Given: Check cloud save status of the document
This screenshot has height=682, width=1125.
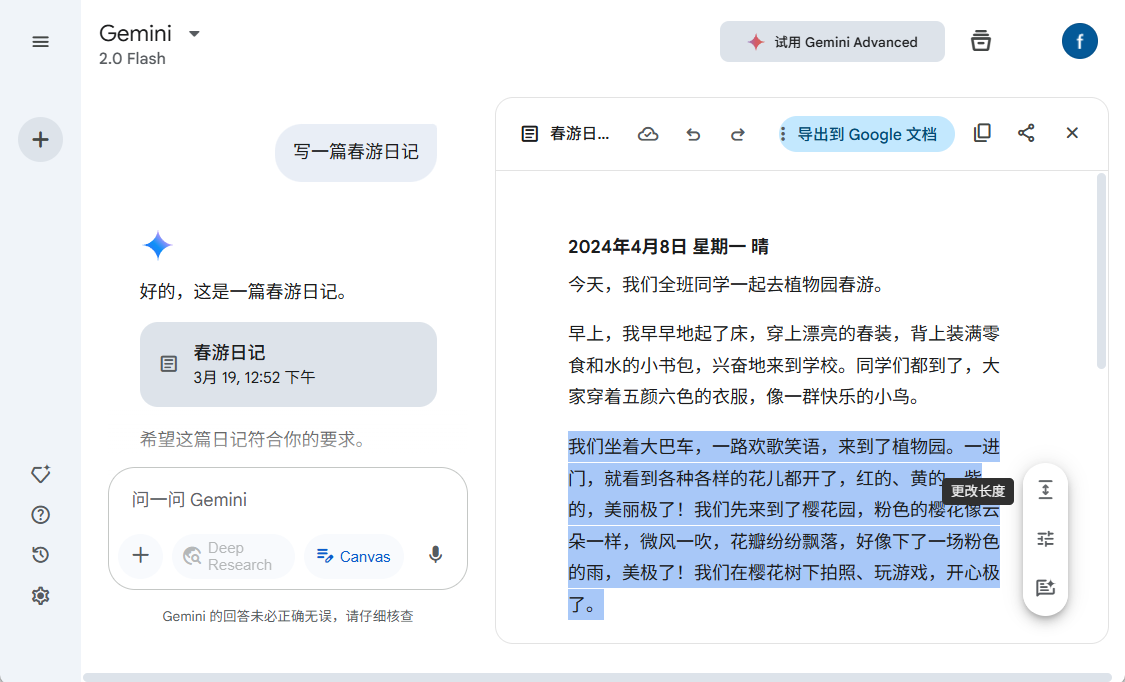Looking at the screenshot, I should [648, 132].
